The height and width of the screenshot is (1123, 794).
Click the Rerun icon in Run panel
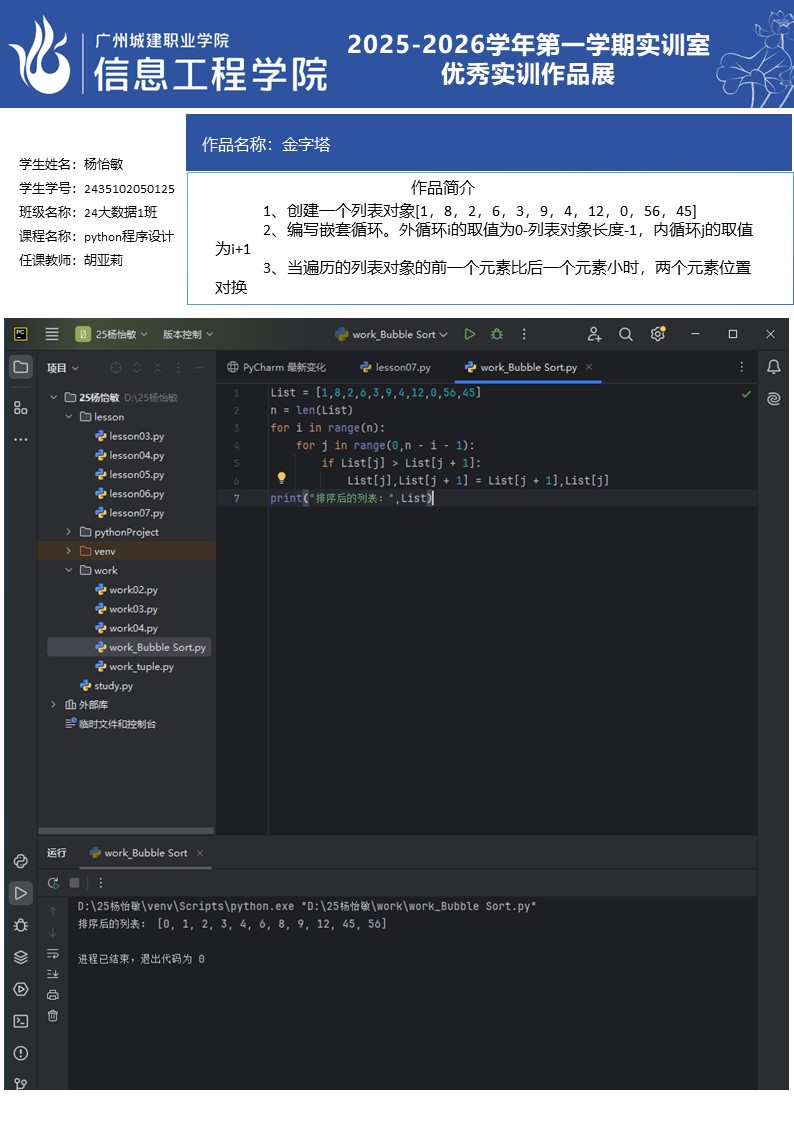[x=53, y=883]
